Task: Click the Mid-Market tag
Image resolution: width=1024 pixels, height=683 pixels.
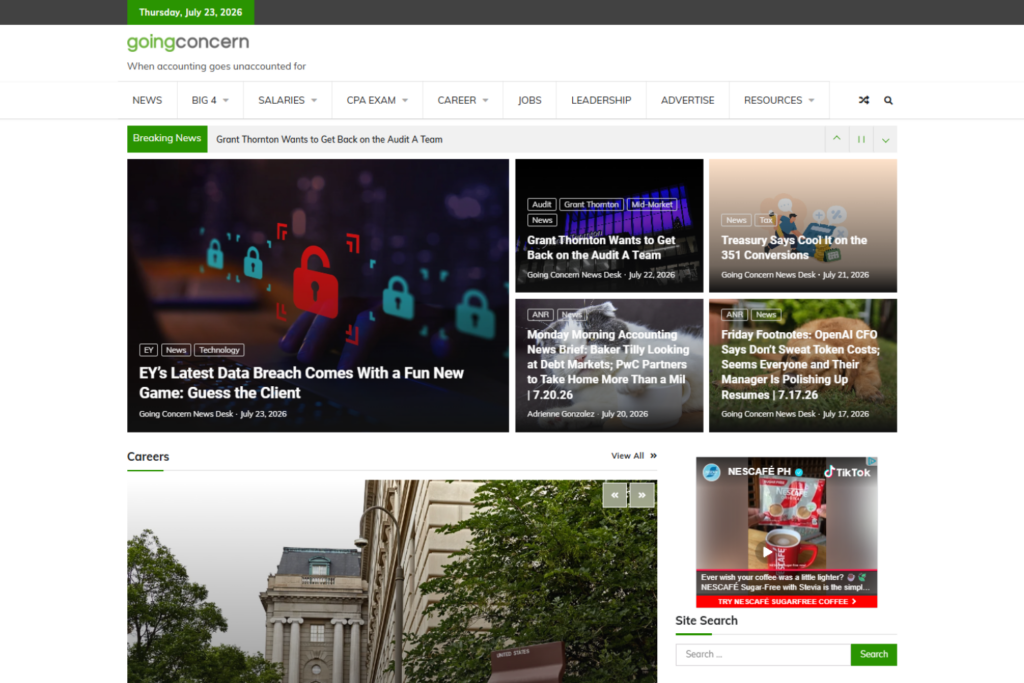Action: point(652,204)
